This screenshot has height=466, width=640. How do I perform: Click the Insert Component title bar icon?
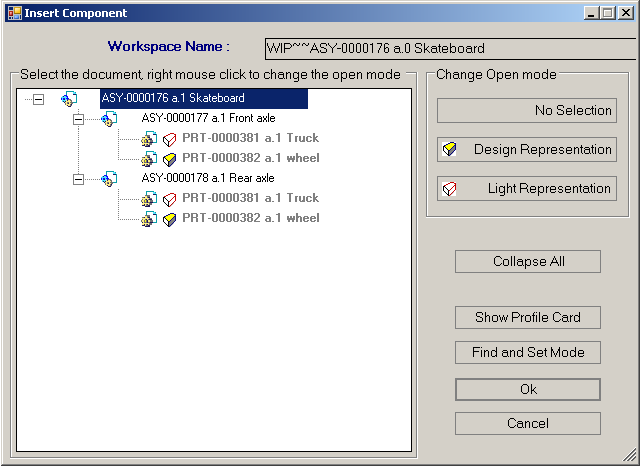point(12,13)
